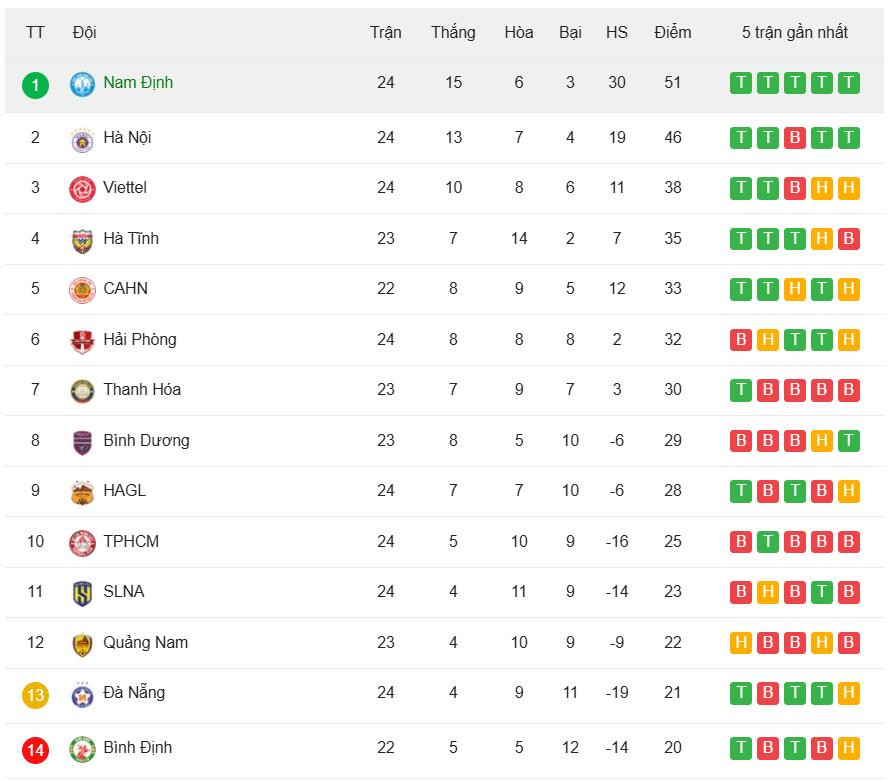
Task: Select the Điểm column header
Action: (673, 31)
